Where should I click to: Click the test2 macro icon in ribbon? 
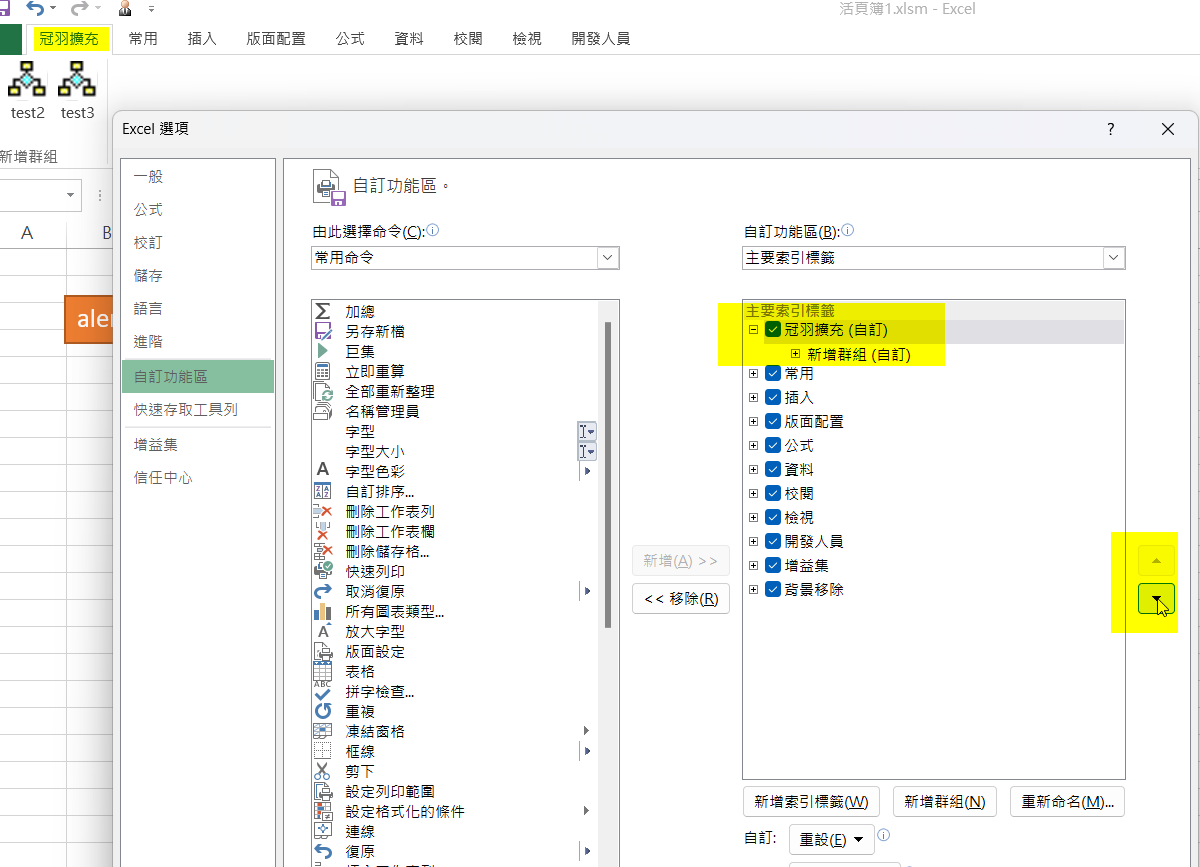pyautogui.click(x=27, y=79)
